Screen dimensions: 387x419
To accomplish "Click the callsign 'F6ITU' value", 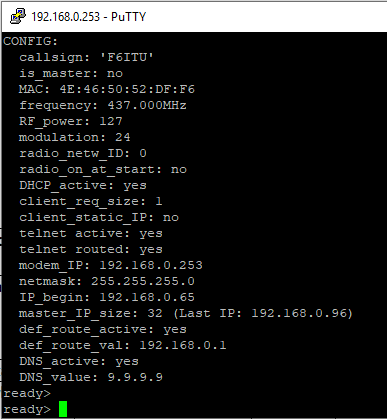I will point(127,57).
